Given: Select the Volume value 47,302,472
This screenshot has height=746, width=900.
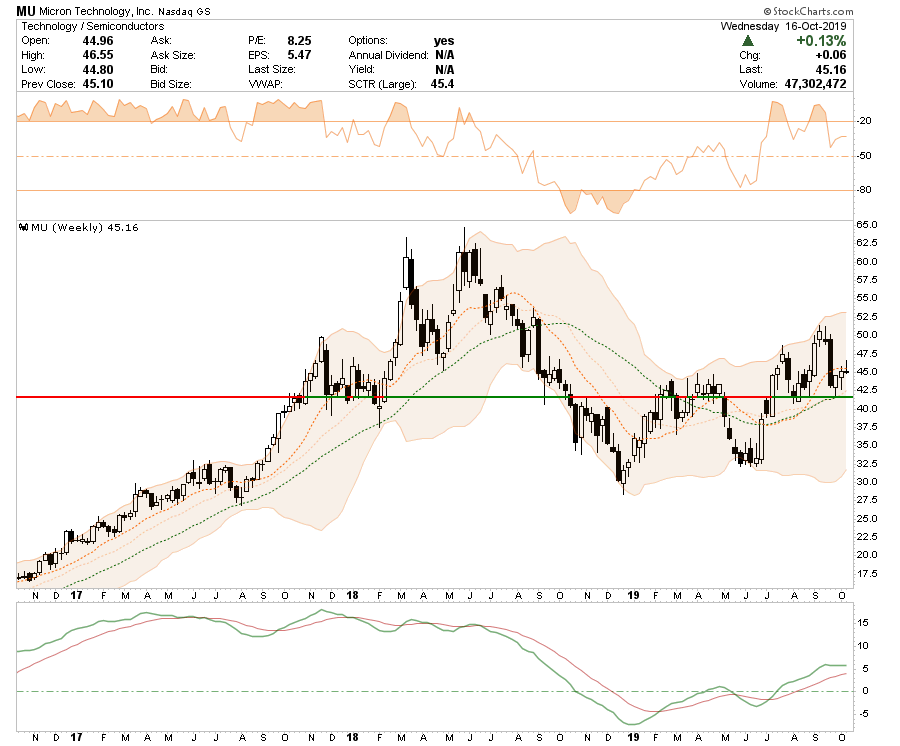Looking at the screenshot, I should pyautogui.click(x=815, y=84).
